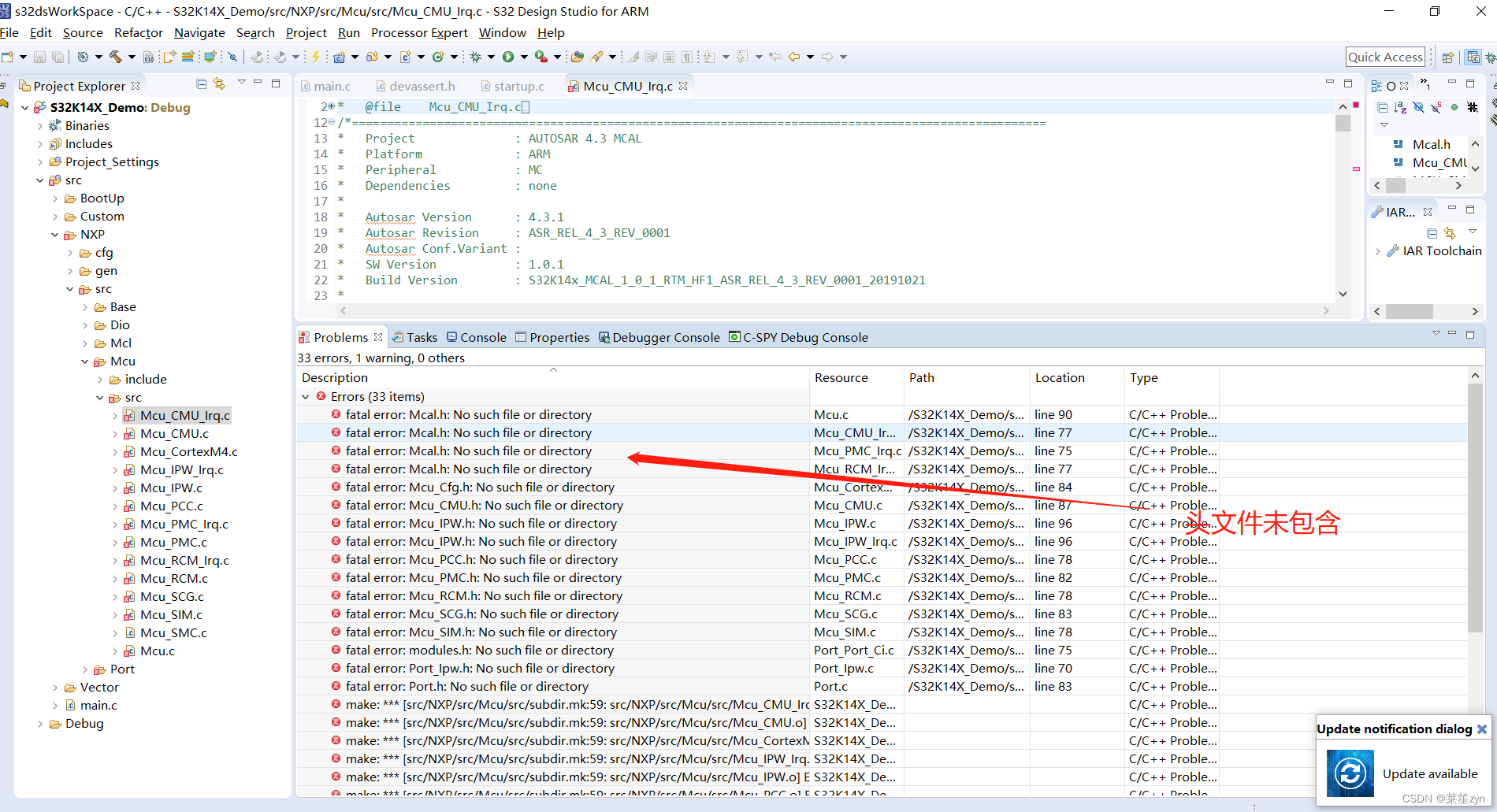Click the New file toolbar icon
1497x812 pixels.
[x=8, y=57]
